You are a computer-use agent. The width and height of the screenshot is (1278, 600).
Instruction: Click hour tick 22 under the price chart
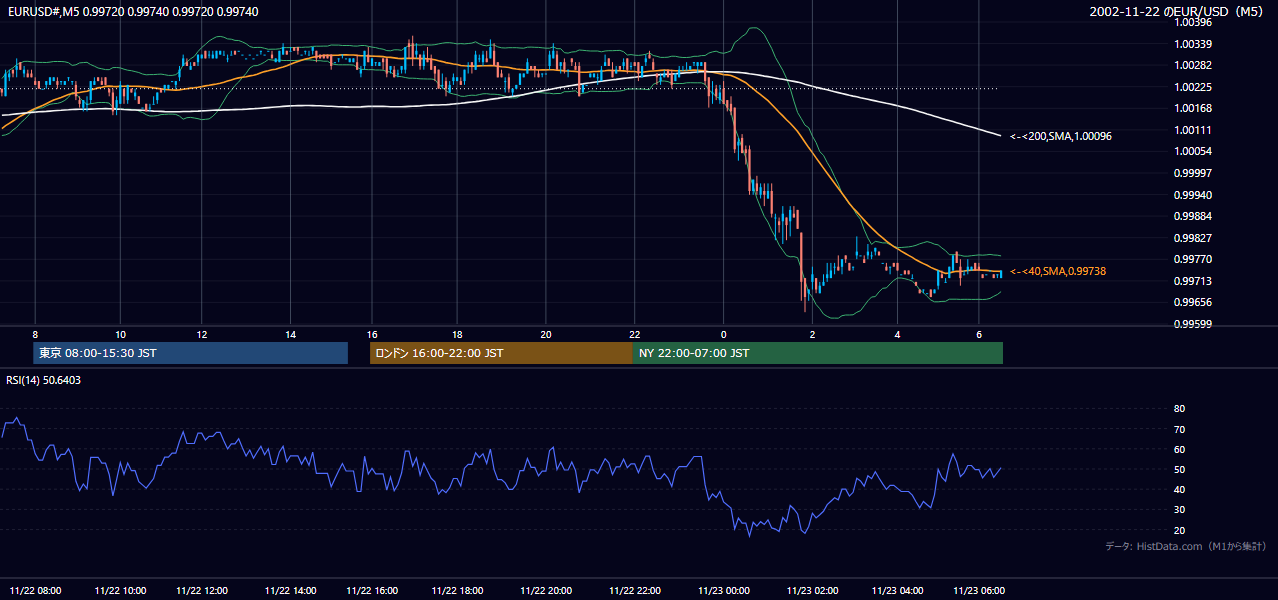[x=635, y=334]
